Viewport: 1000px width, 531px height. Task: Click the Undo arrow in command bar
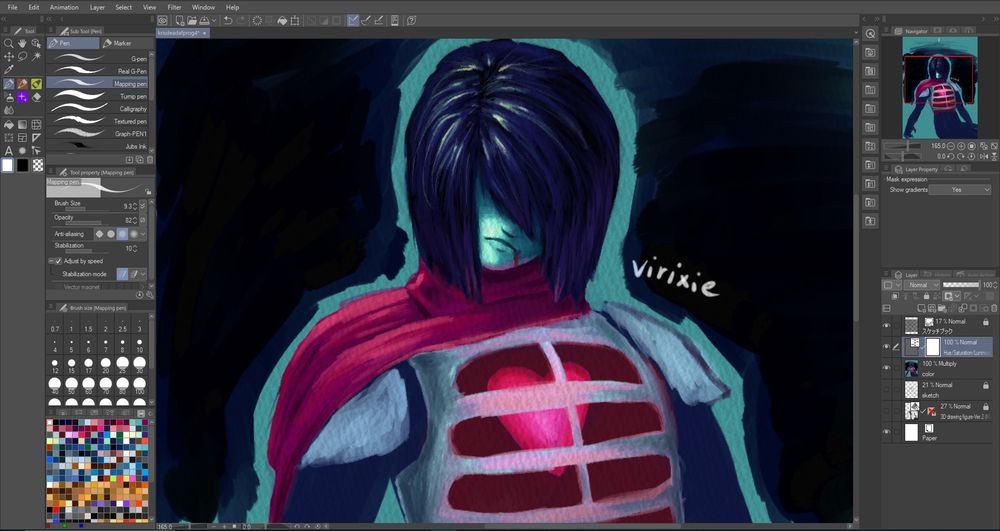(228, 21)
